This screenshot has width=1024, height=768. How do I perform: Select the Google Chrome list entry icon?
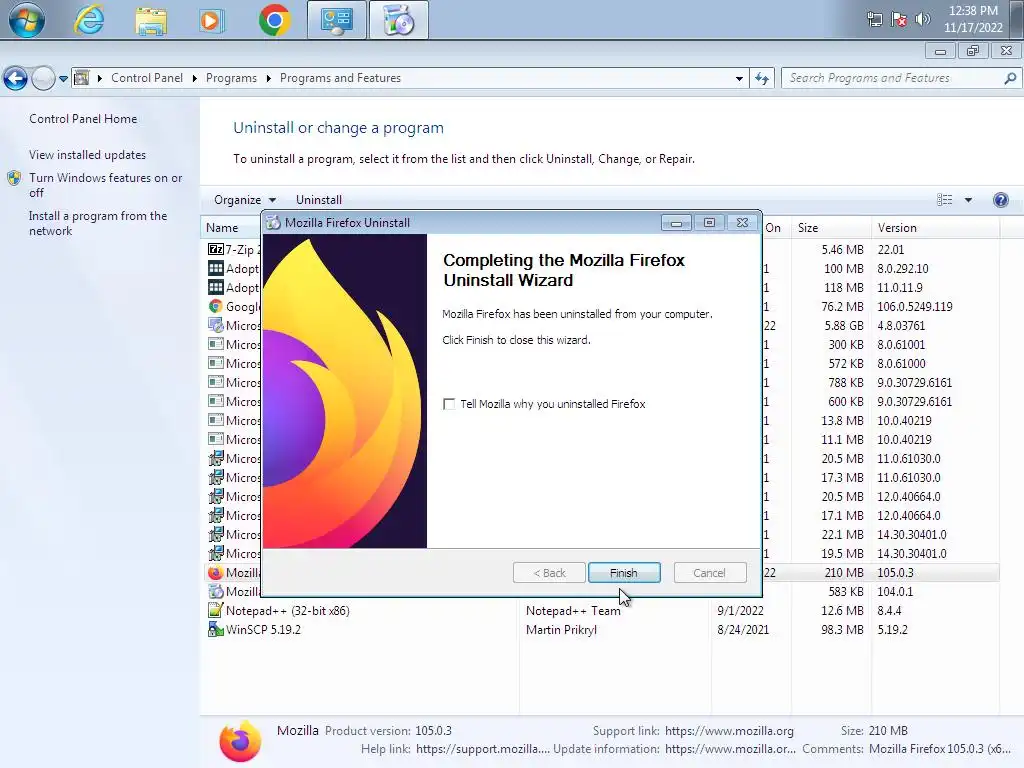pyautogui.click(x=216, y=306)
